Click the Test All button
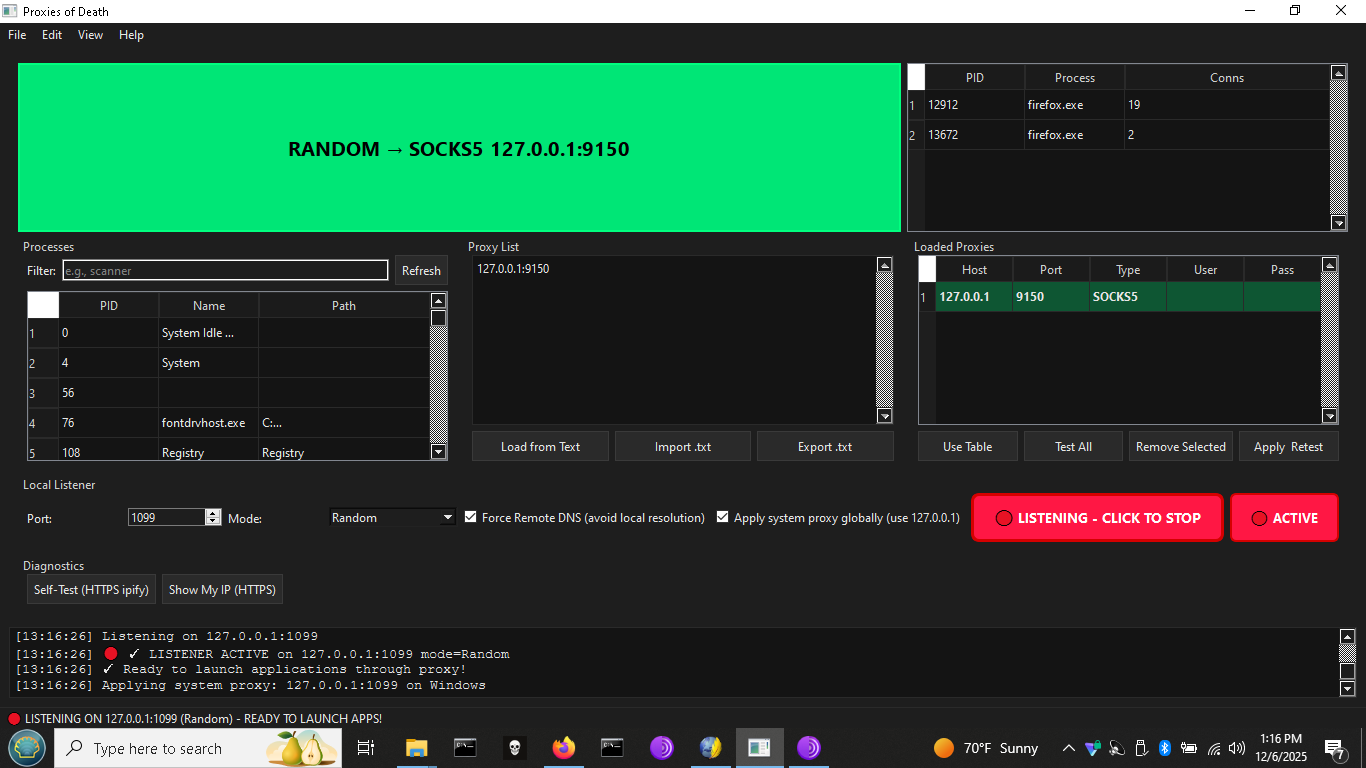The height and width of the screenshot is (768, 1366). point(1073,447)
